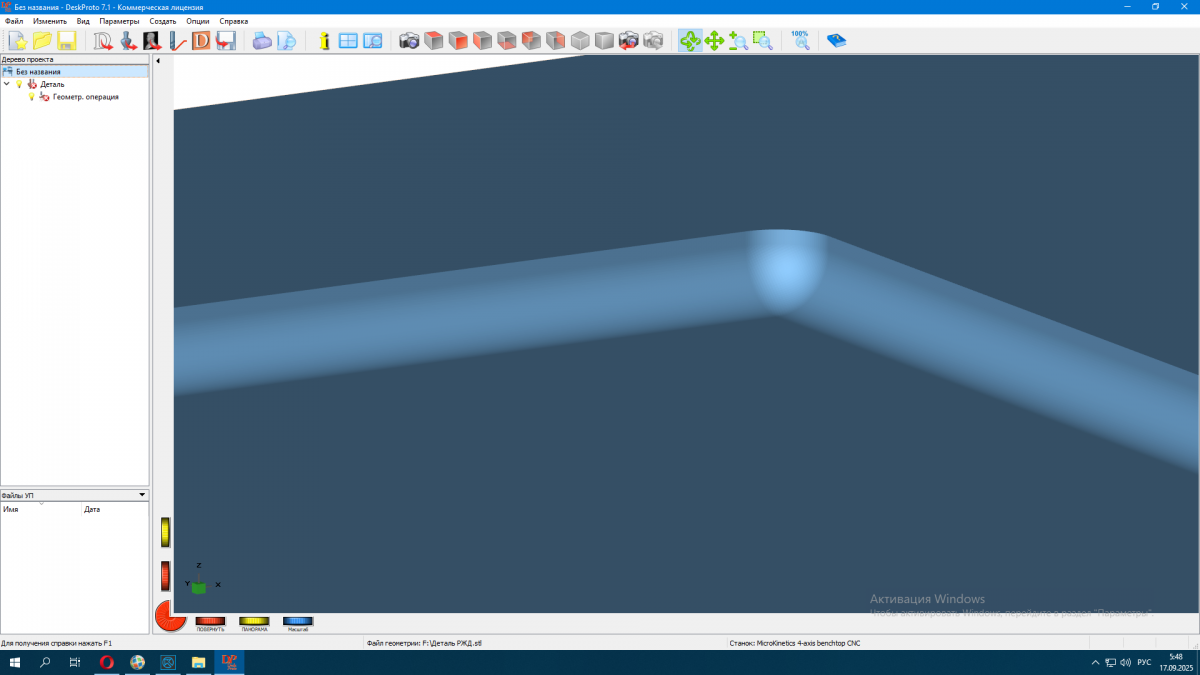The width and height of the screenshot is (1200, 675).
Task: Click the zoom 100% icon
Action: click(x=800, y=41)
